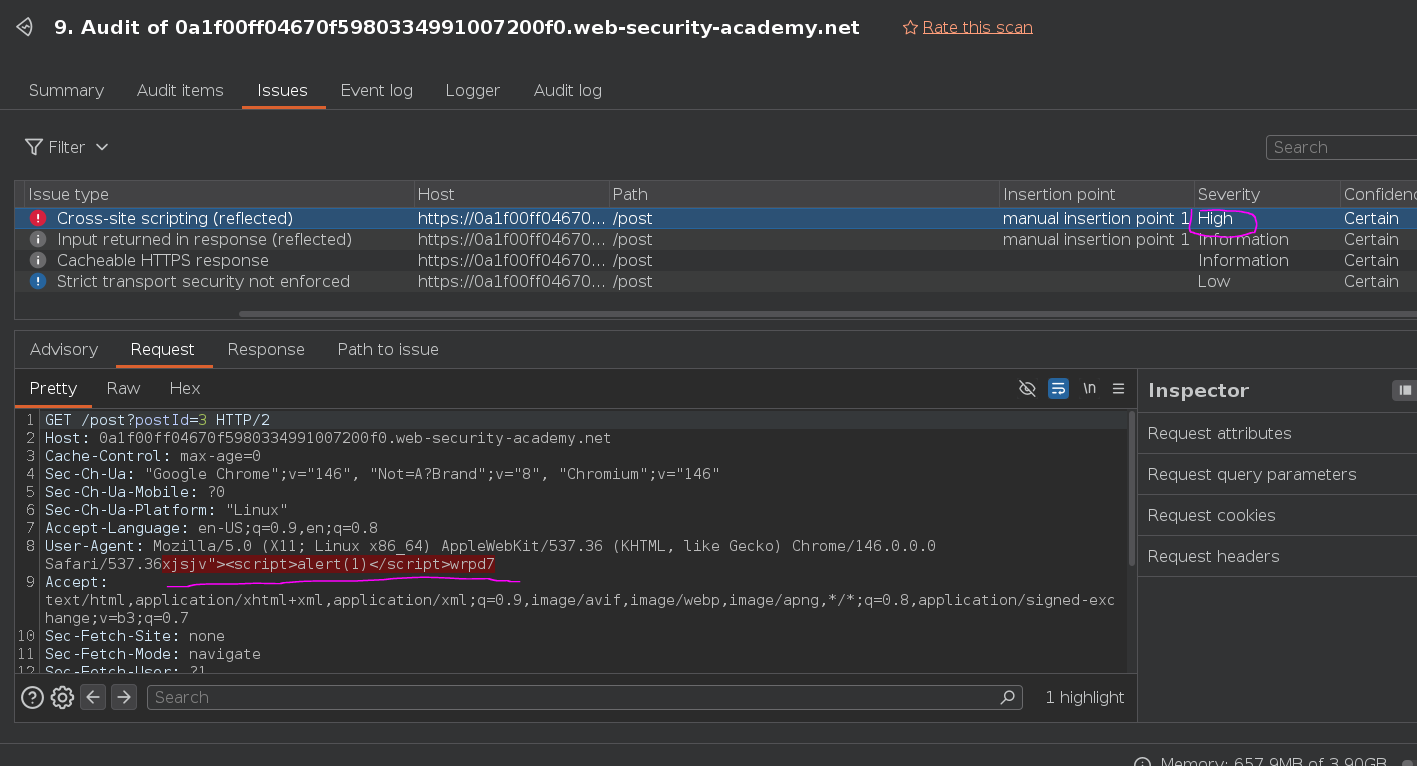This screenshot has height=766, width=1417.
Task: Click red high-severity icon on Cross-site scripting row
Action: (38, 218)
